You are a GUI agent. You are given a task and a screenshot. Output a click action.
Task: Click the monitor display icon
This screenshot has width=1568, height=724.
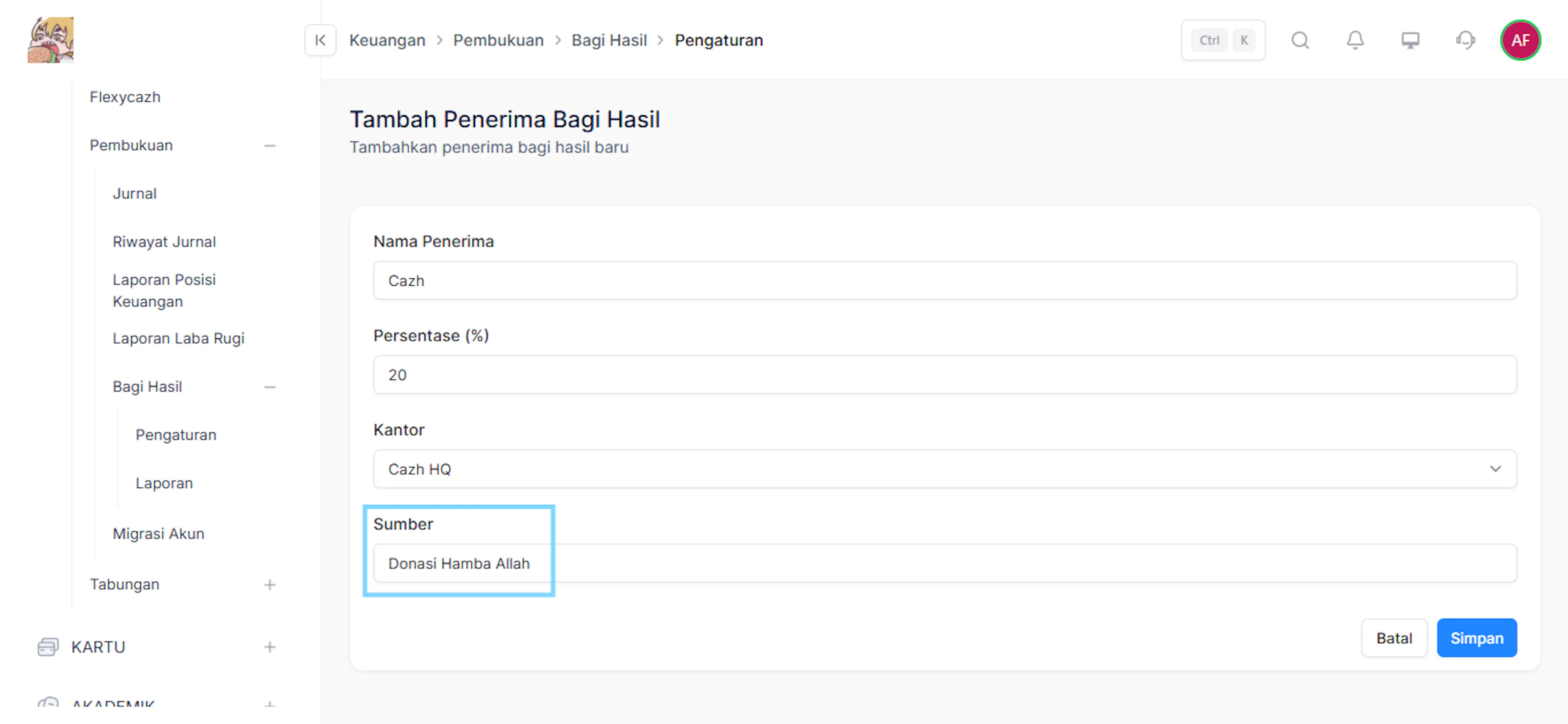pos(1410,40)
